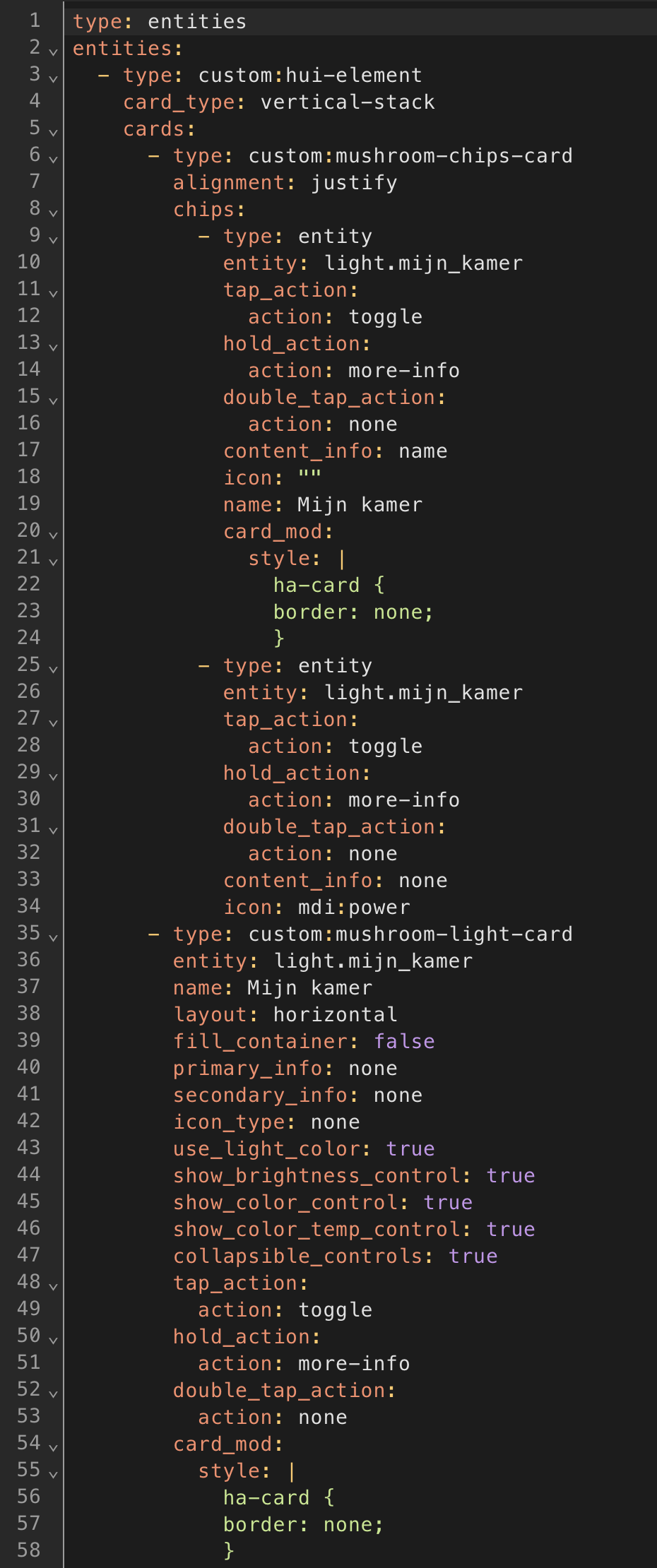Collapse the second entity chip at line 25
This screenshot has width=657, height=1568.
click(53, 668)
